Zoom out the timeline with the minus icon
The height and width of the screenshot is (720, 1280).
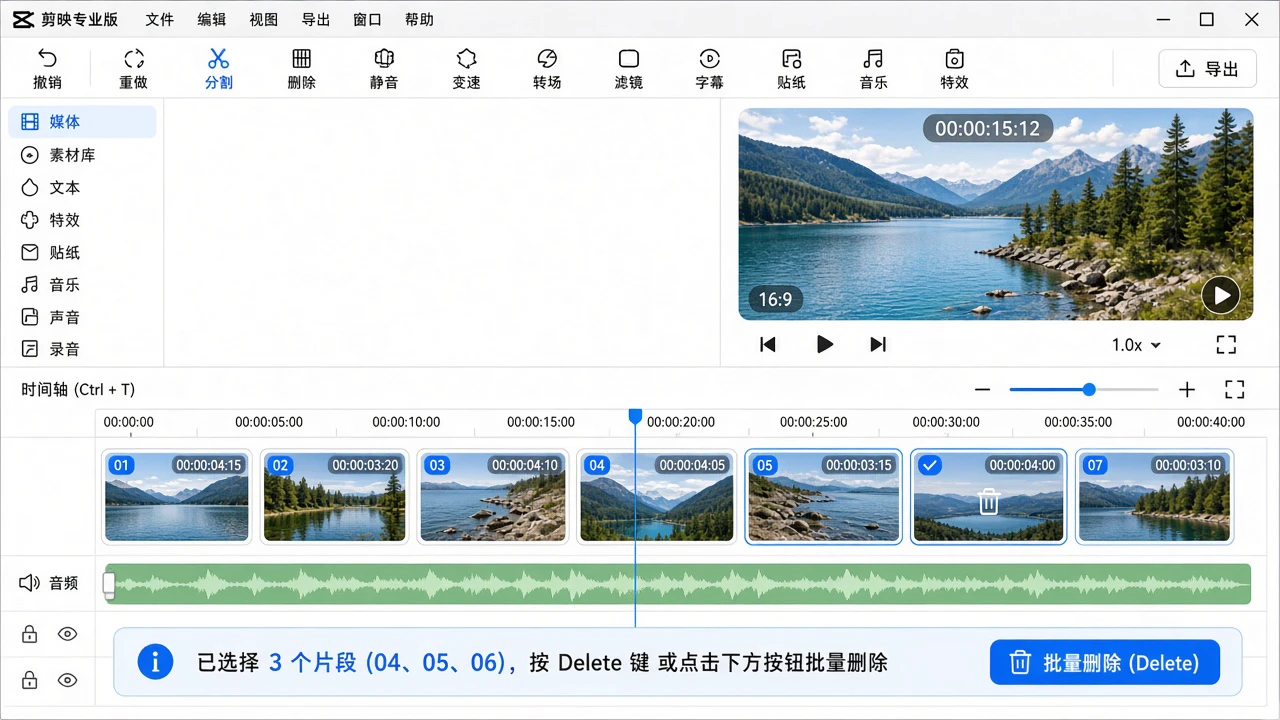(982, 389)
